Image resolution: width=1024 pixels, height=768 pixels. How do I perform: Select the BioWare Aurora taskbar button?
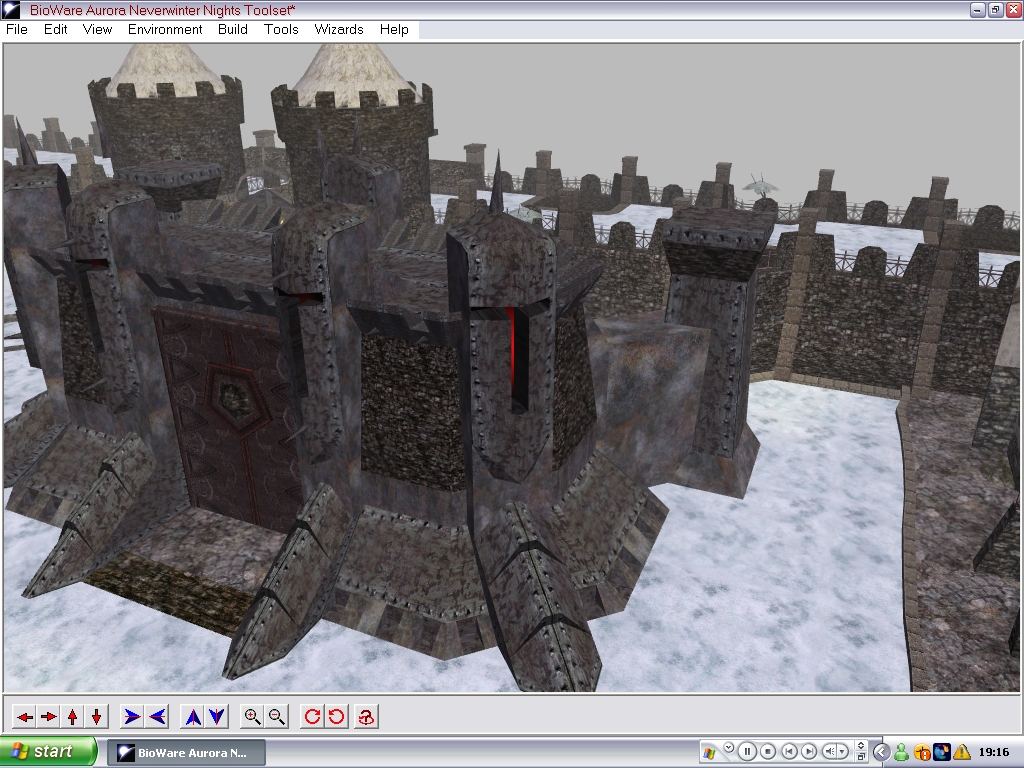pyautogui.click(x=182, y=752)
